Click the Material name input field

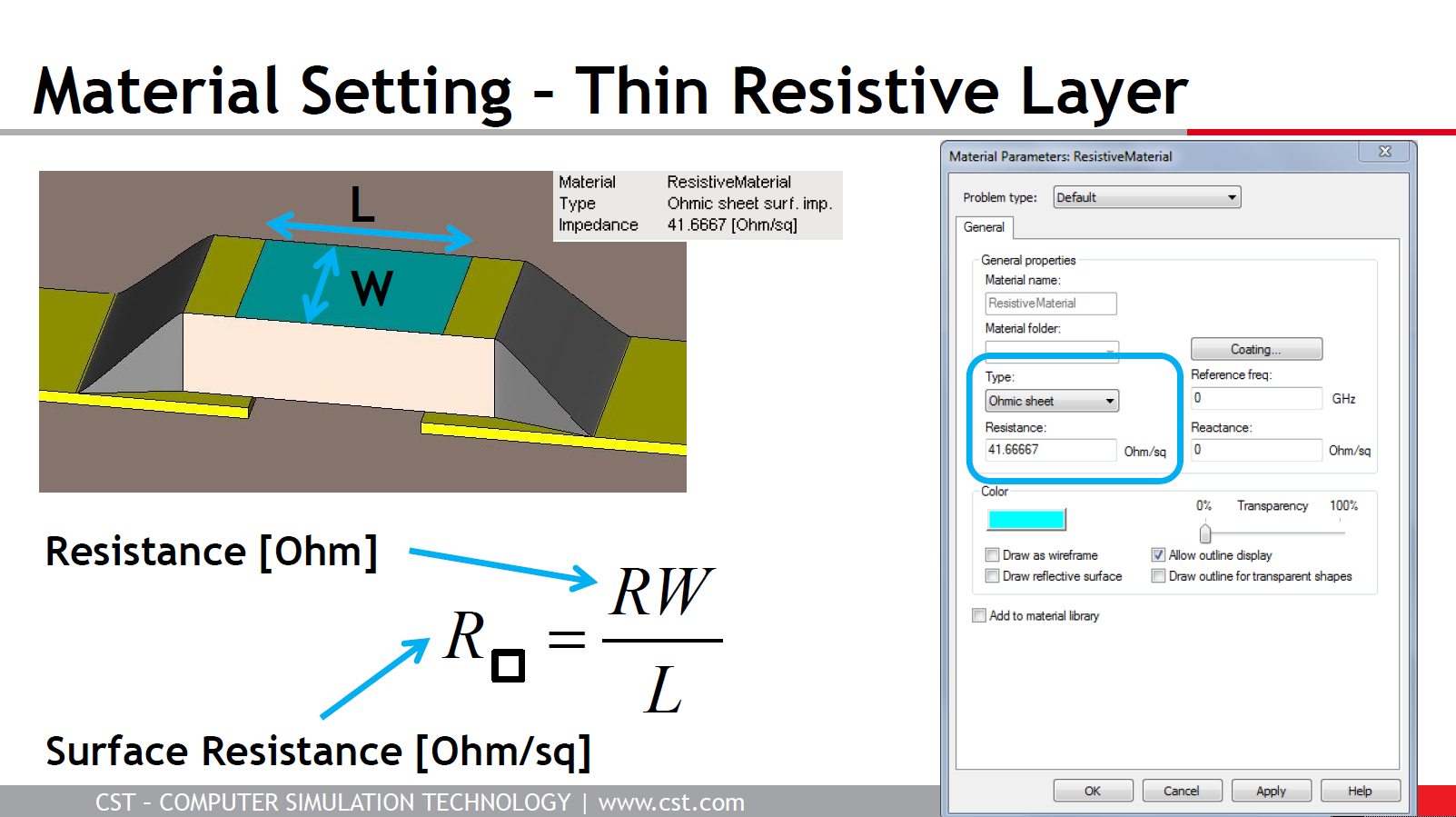1051,304
